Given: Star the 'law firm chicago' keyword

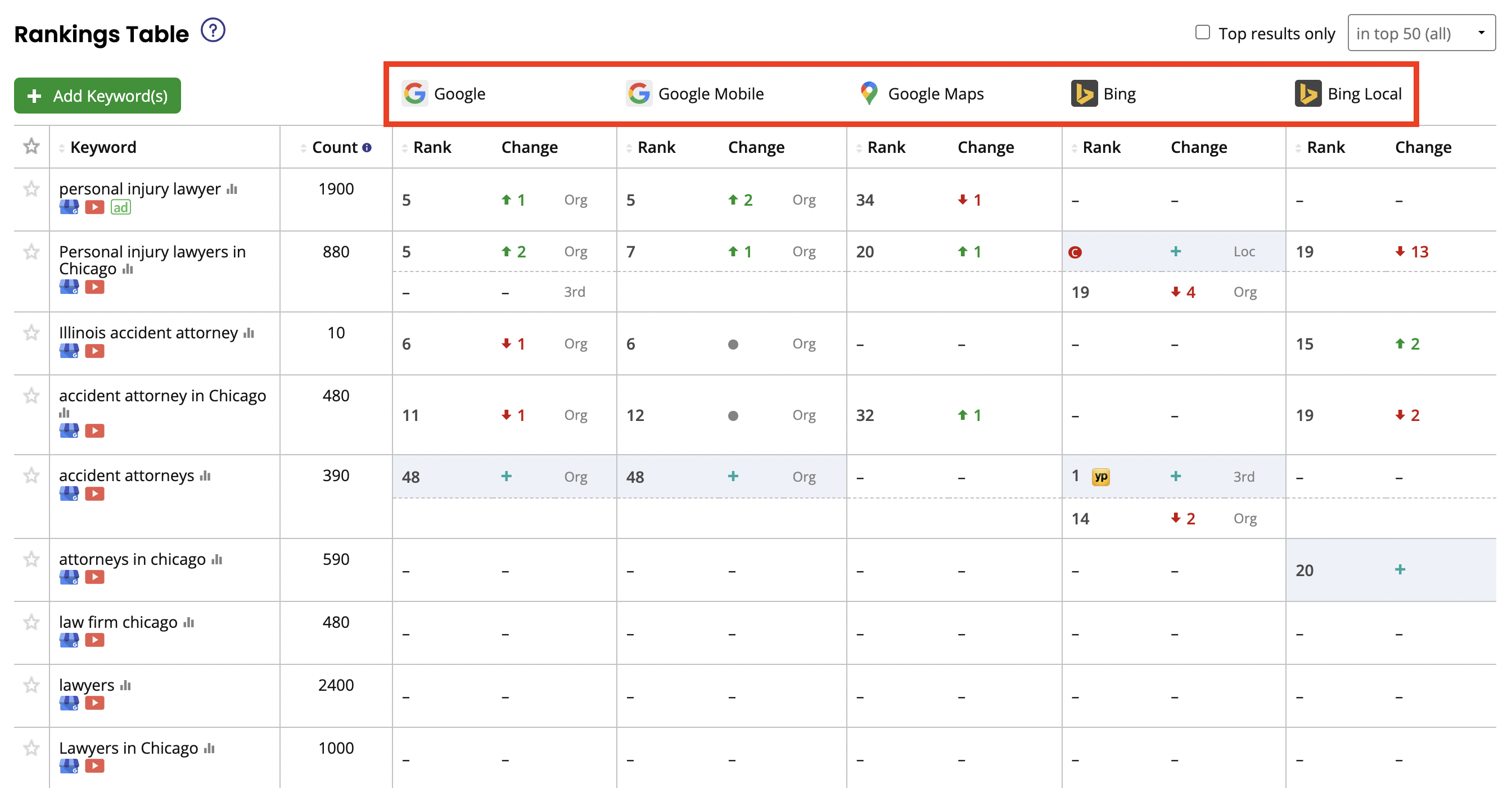Looking at the screenshot, I should [x=31, y=622].
